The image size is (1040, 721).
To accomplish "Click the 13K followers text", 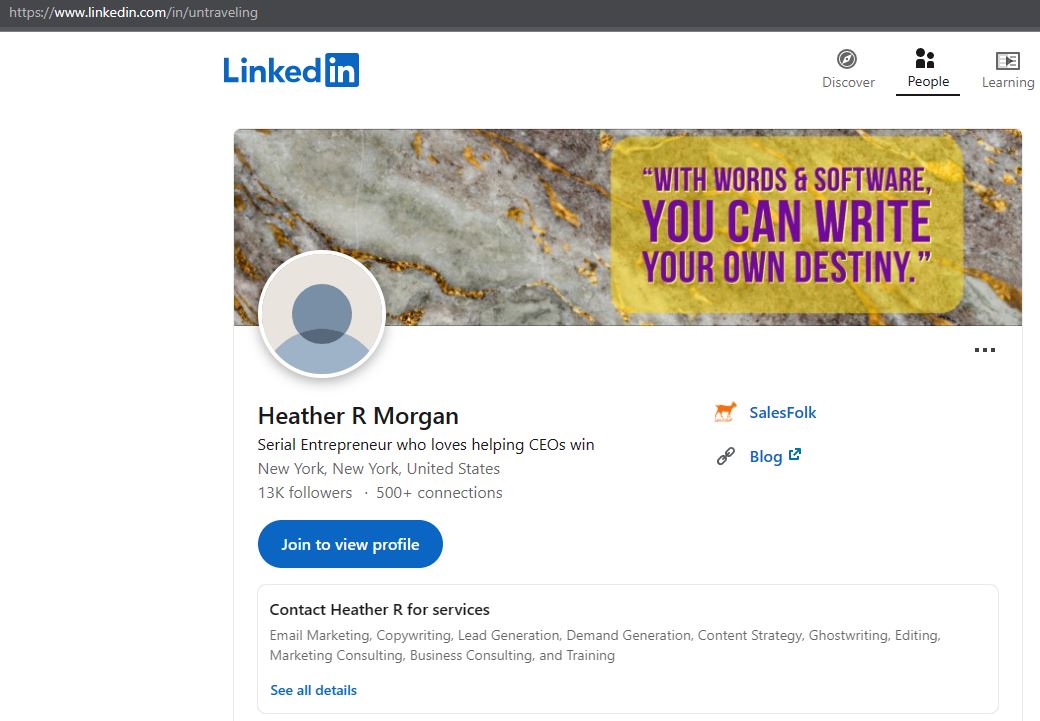I will click(x=305, y=493).
